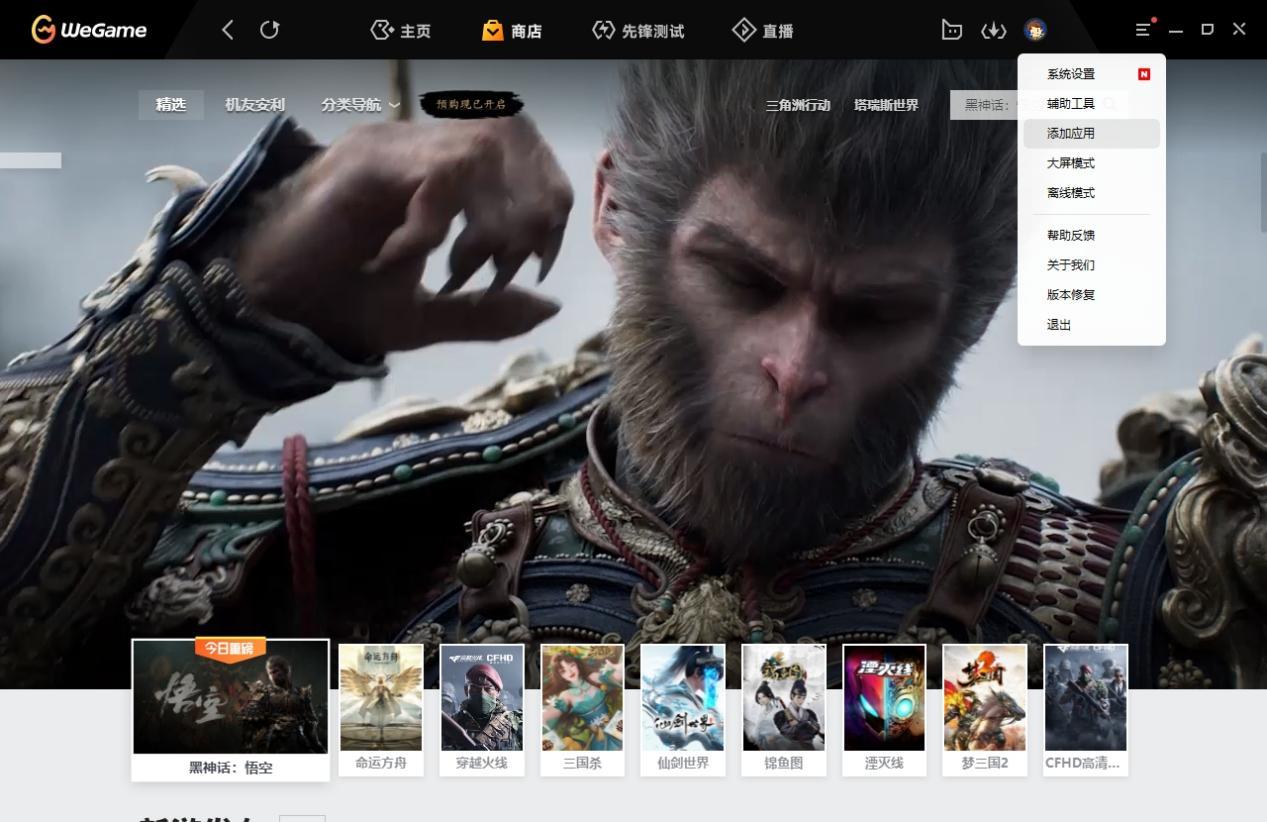This screenshot has width=1267, height=822.
Task: Click the red N badge beside 系统设置
Action: 1144,74
